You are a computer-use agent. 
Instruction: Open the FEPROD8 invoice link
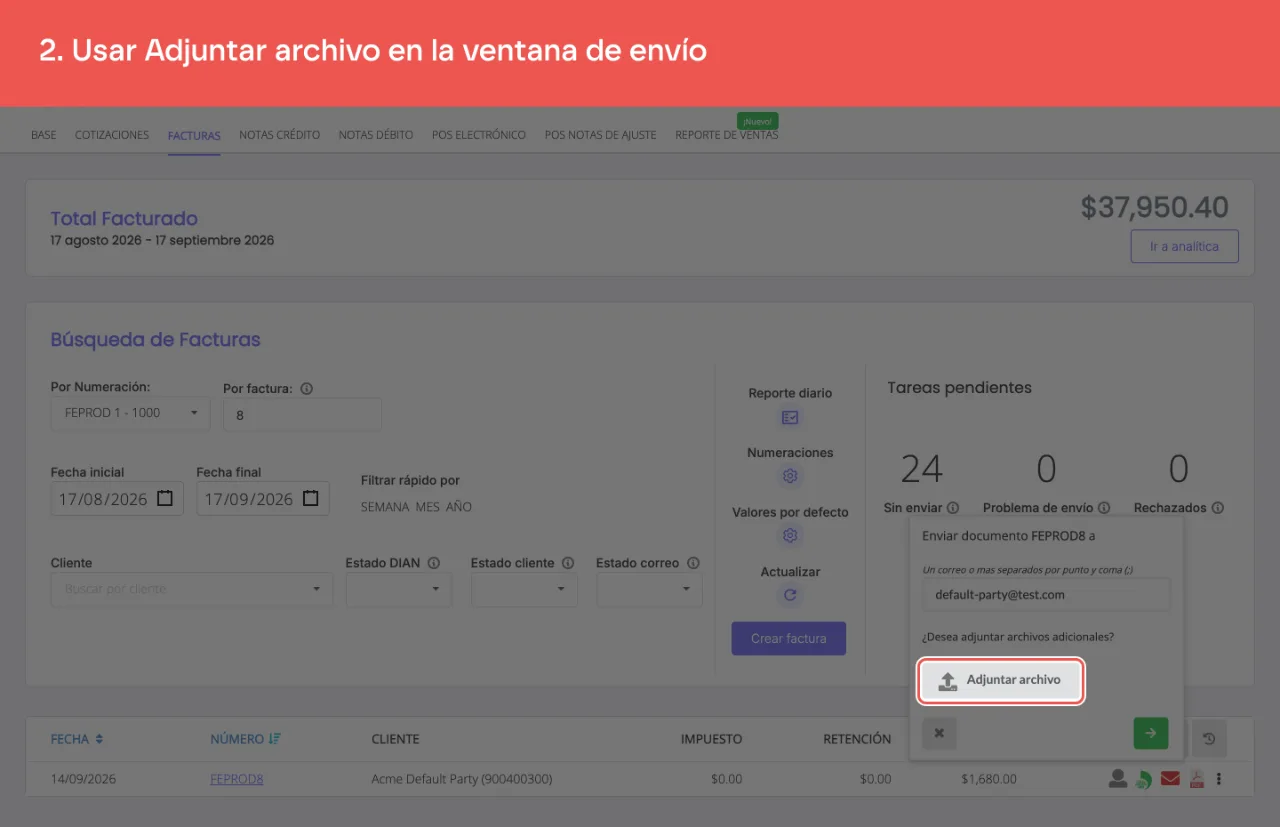237,779
